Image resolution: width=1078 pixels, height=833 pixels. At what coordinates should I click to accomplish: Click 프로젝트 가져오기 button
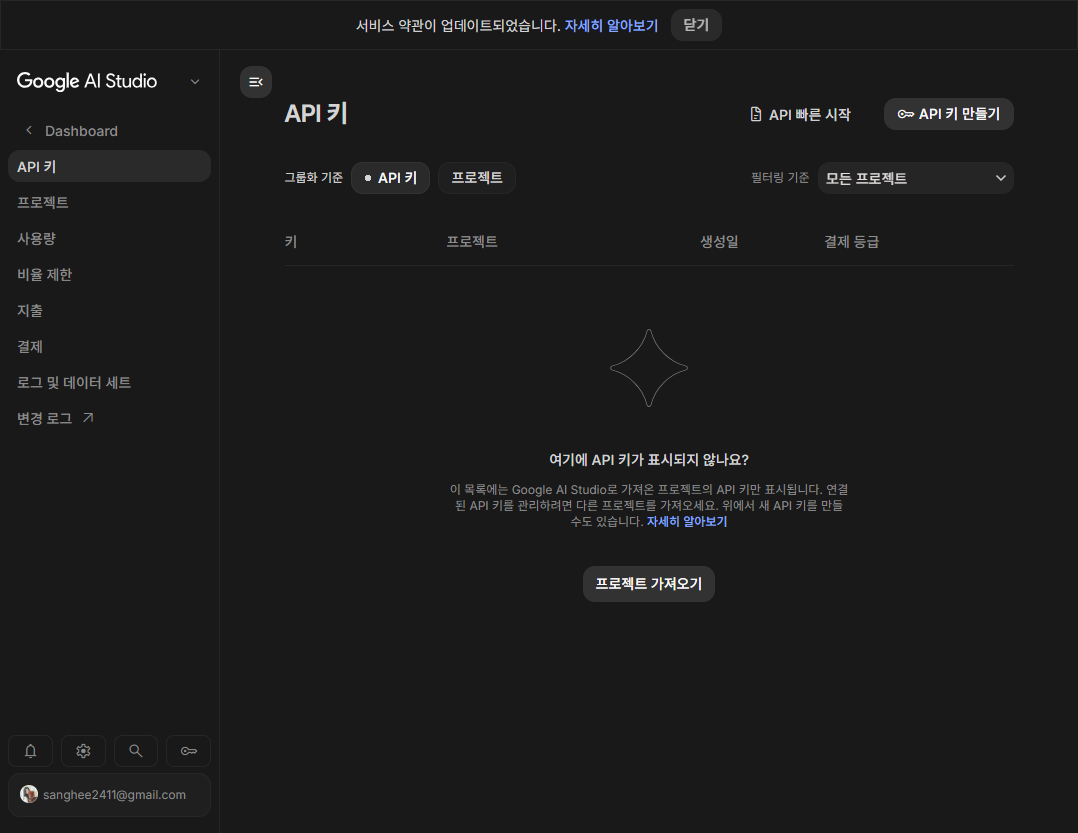pyautogui.click(x=648, y=584)
